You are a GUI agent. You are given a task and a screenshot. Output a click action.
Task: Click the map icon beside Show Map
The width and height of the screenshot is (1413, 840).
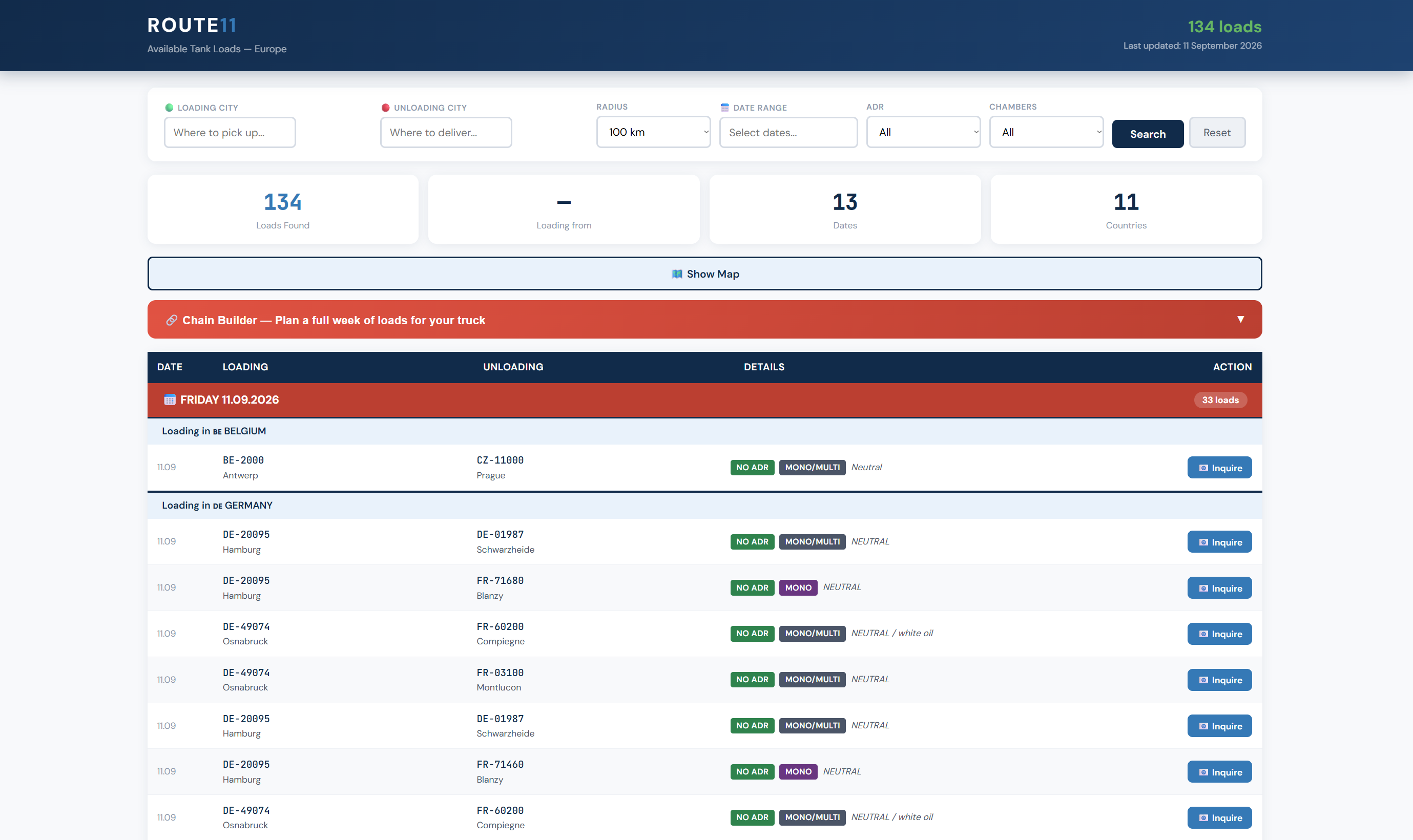[676, 274]
